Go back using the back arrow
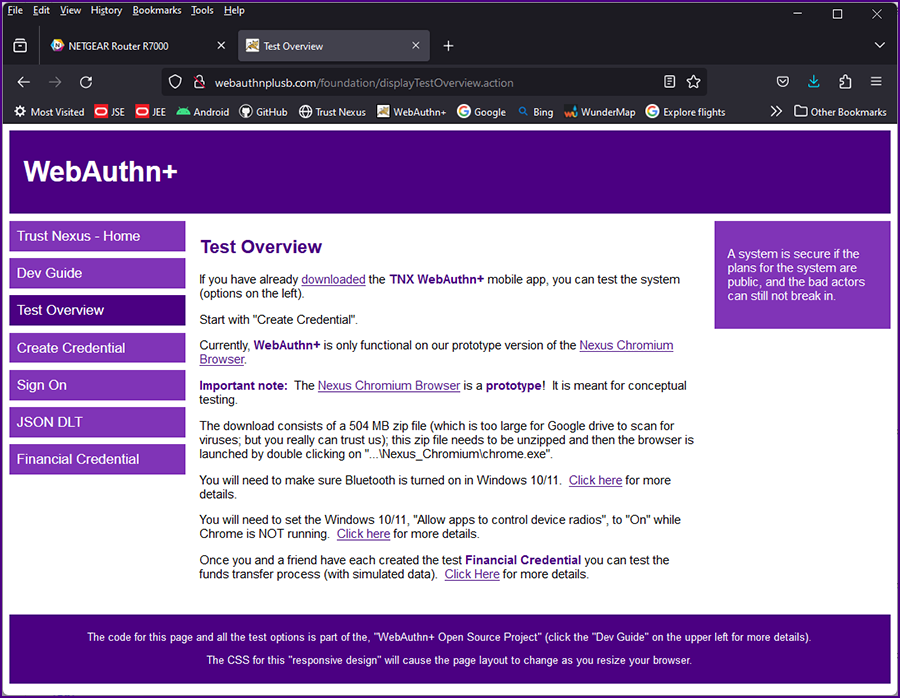Screen dimensions: 900x698 (x=24, y=82)
